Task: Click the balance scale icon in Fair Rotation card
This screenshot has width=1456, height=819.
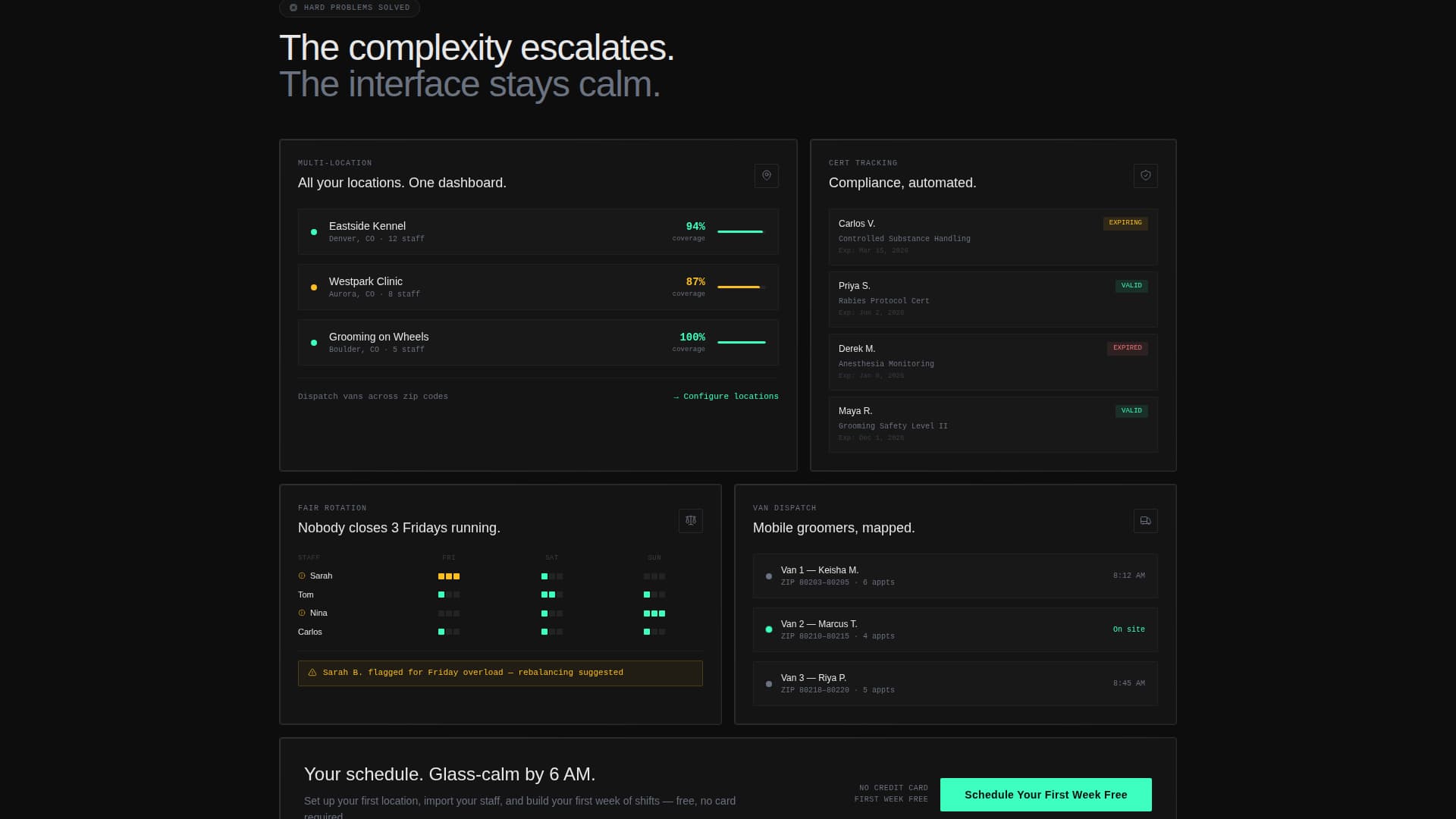Action: click(x=691, y=521)
